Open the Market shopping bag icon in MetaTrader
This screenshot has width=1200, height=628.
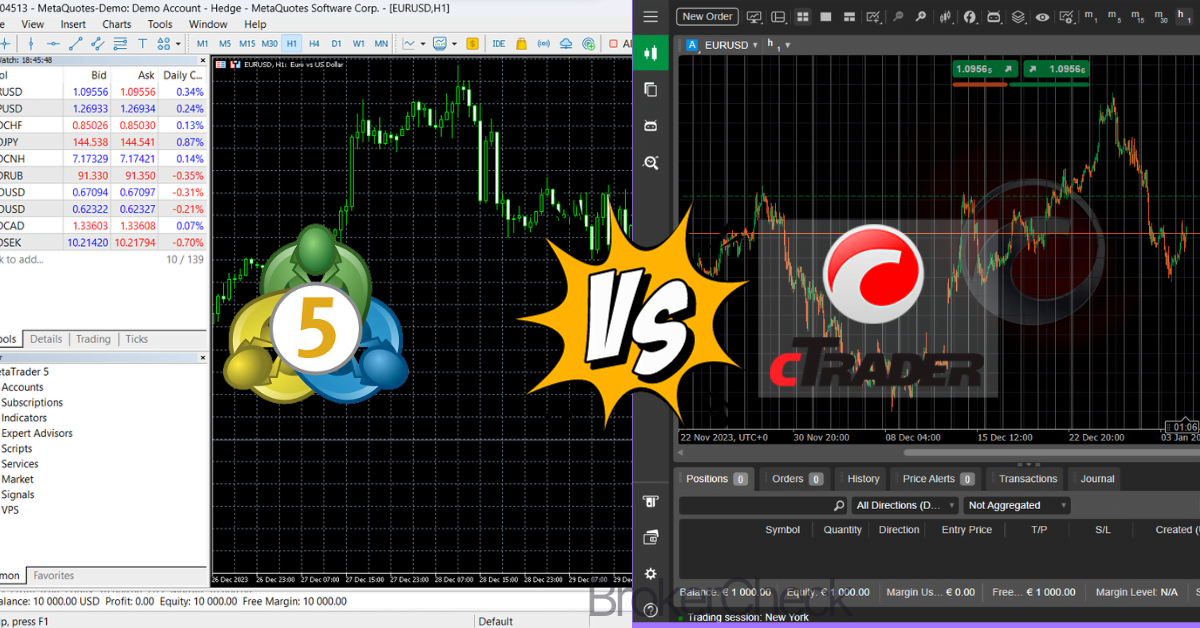pos(521,44)
